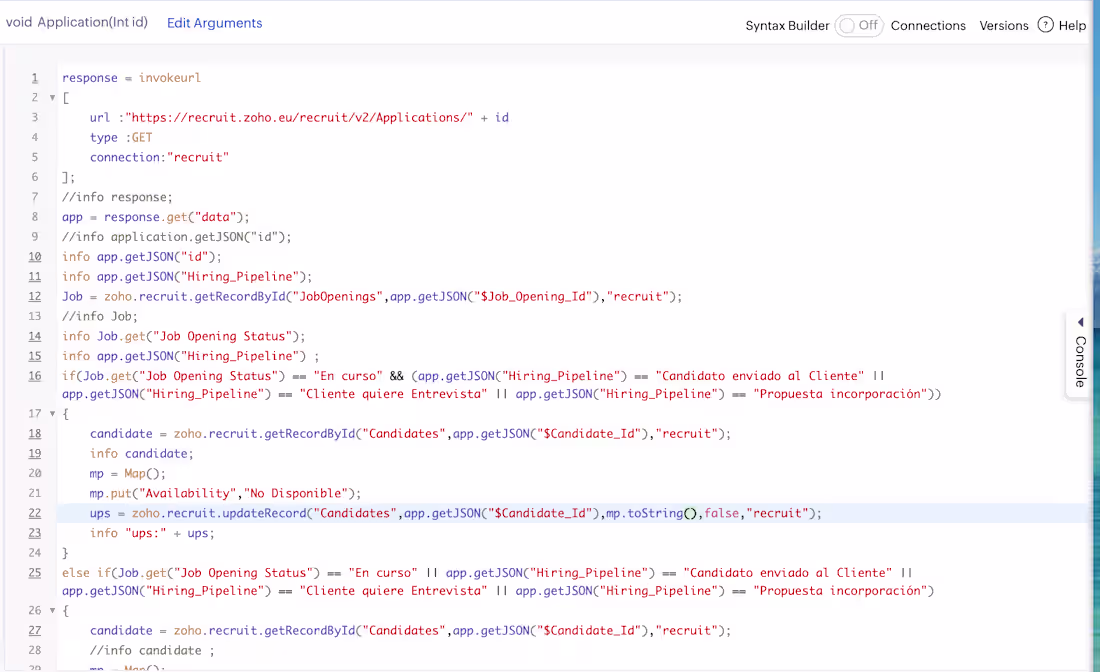
Task: Click the 'Syntax Builder' label
Action: point(787,26)
